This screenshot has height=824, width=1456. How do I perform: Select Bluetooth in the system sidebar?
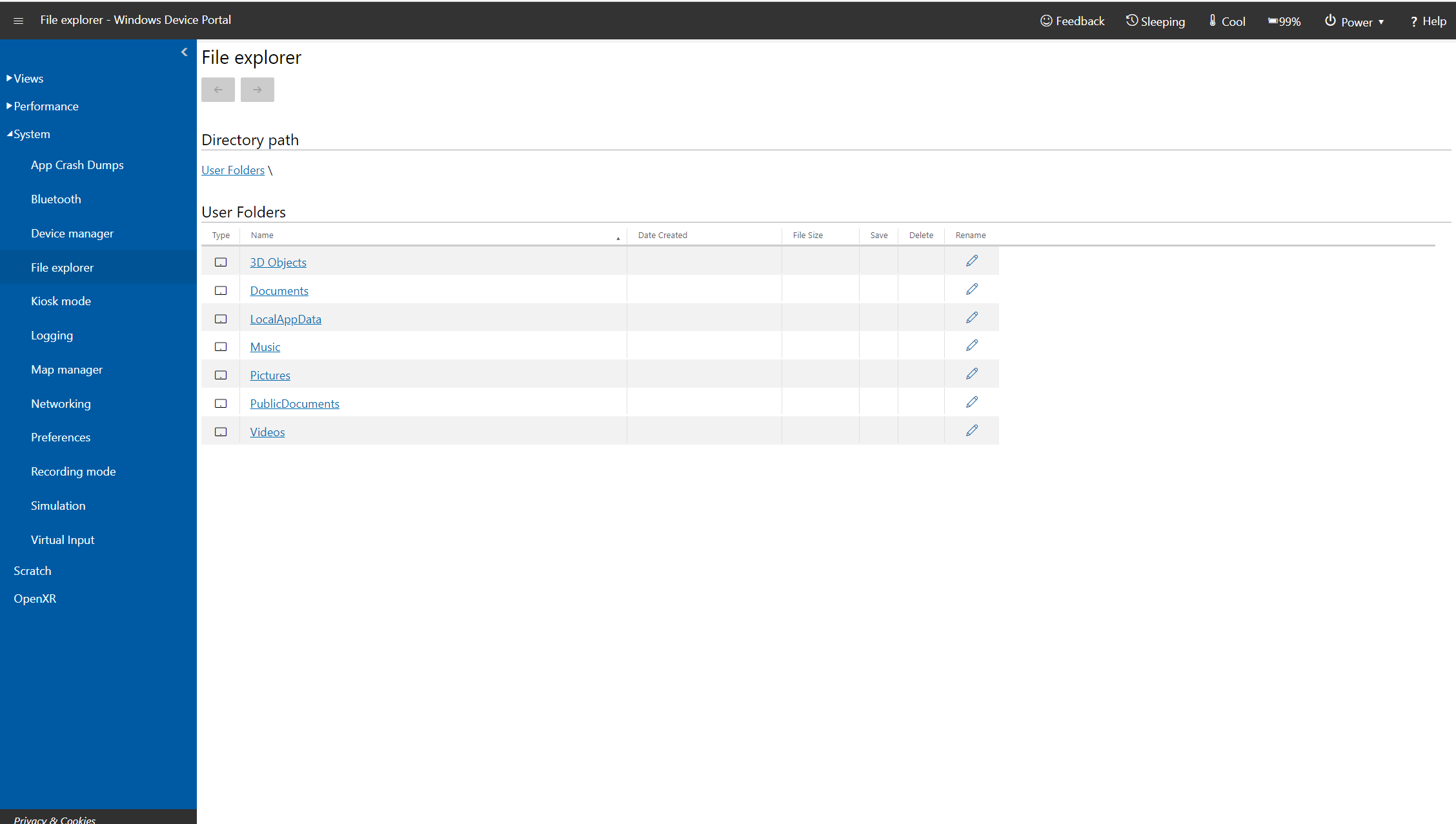pos(57,199)
